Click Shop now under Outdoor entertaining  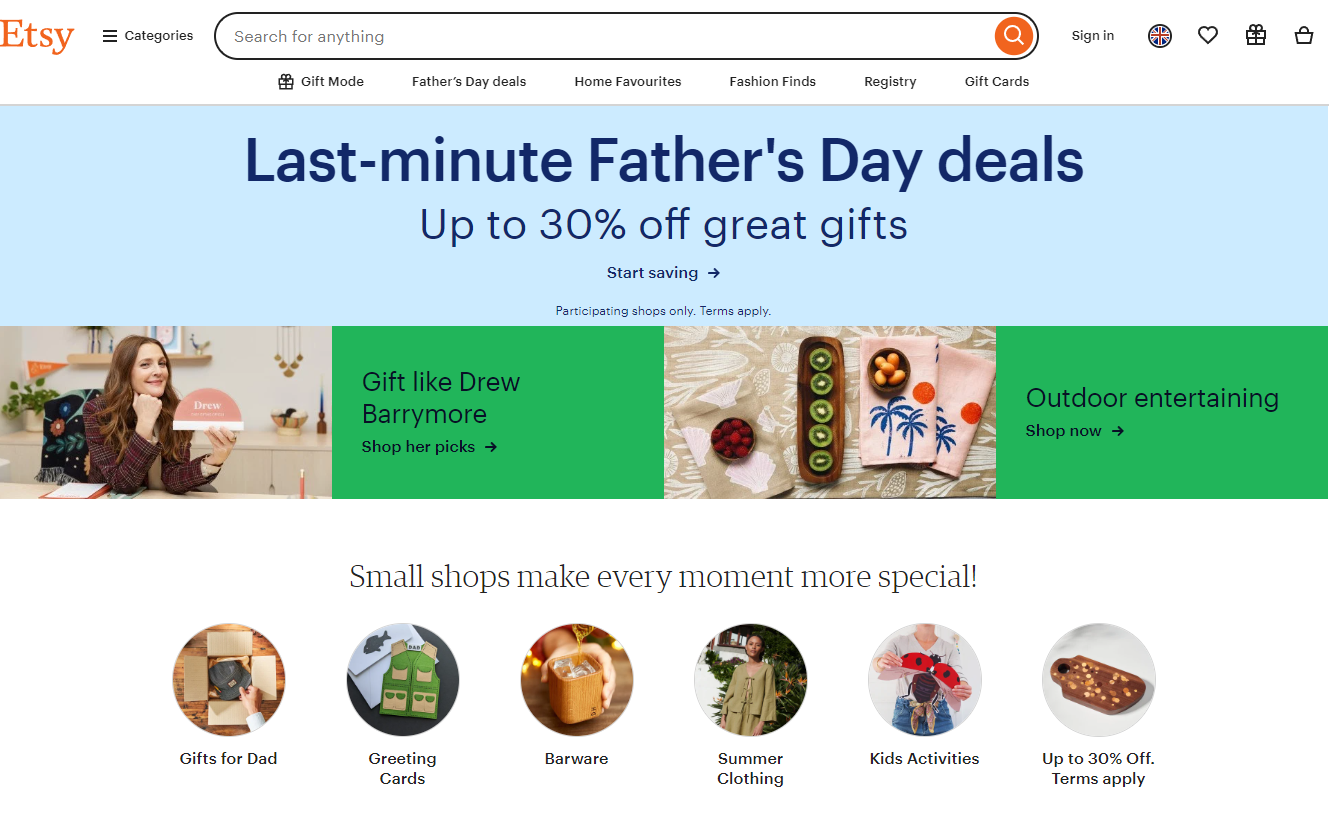(x=1075, y=431)
